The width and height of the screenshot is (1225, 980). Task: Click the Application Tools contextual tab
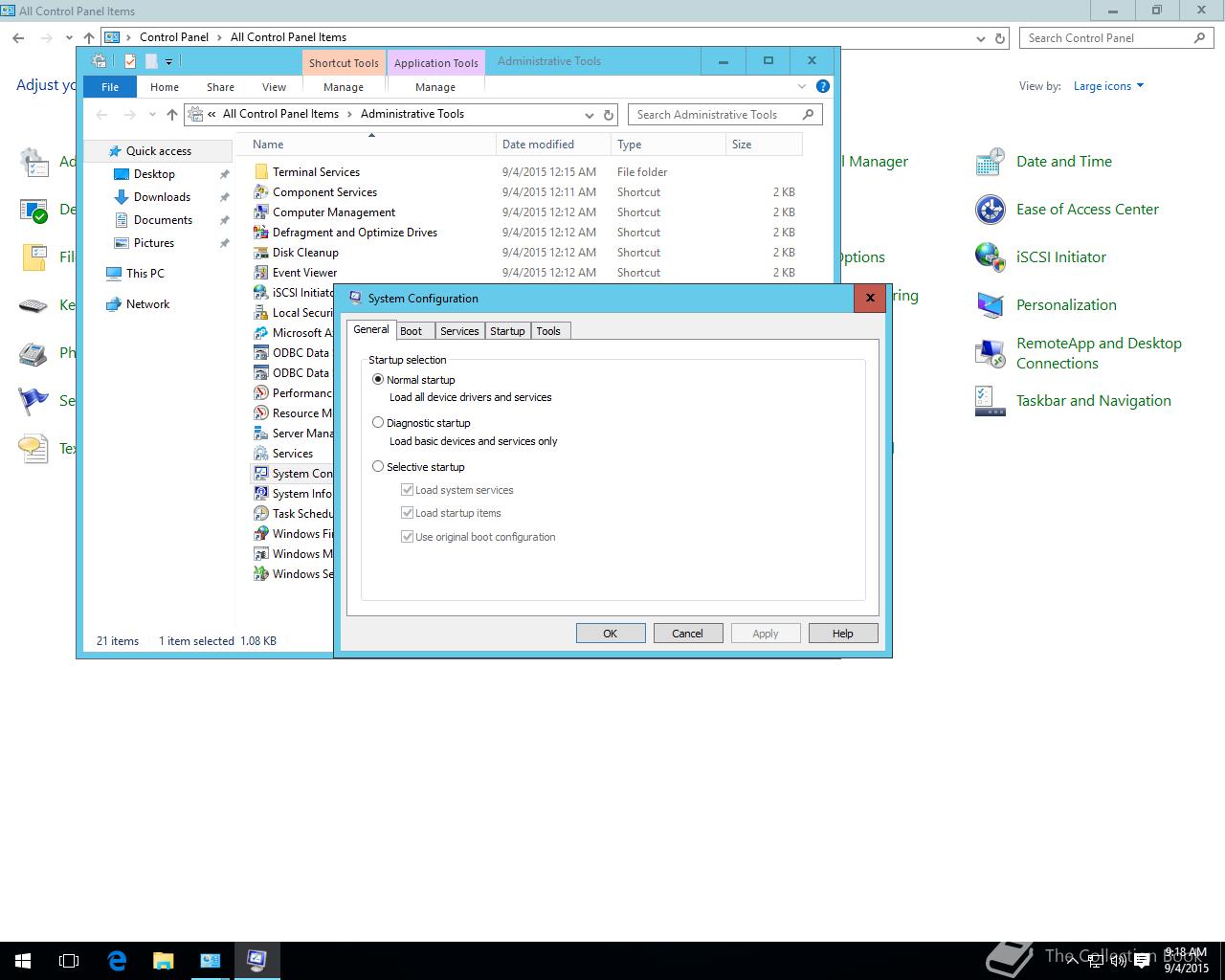point(435,63)
